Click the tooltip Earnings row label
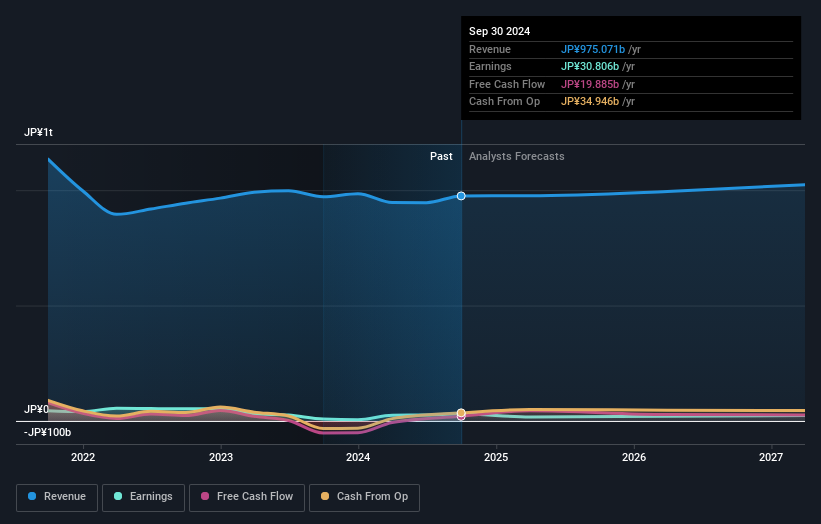 point(490,66)
